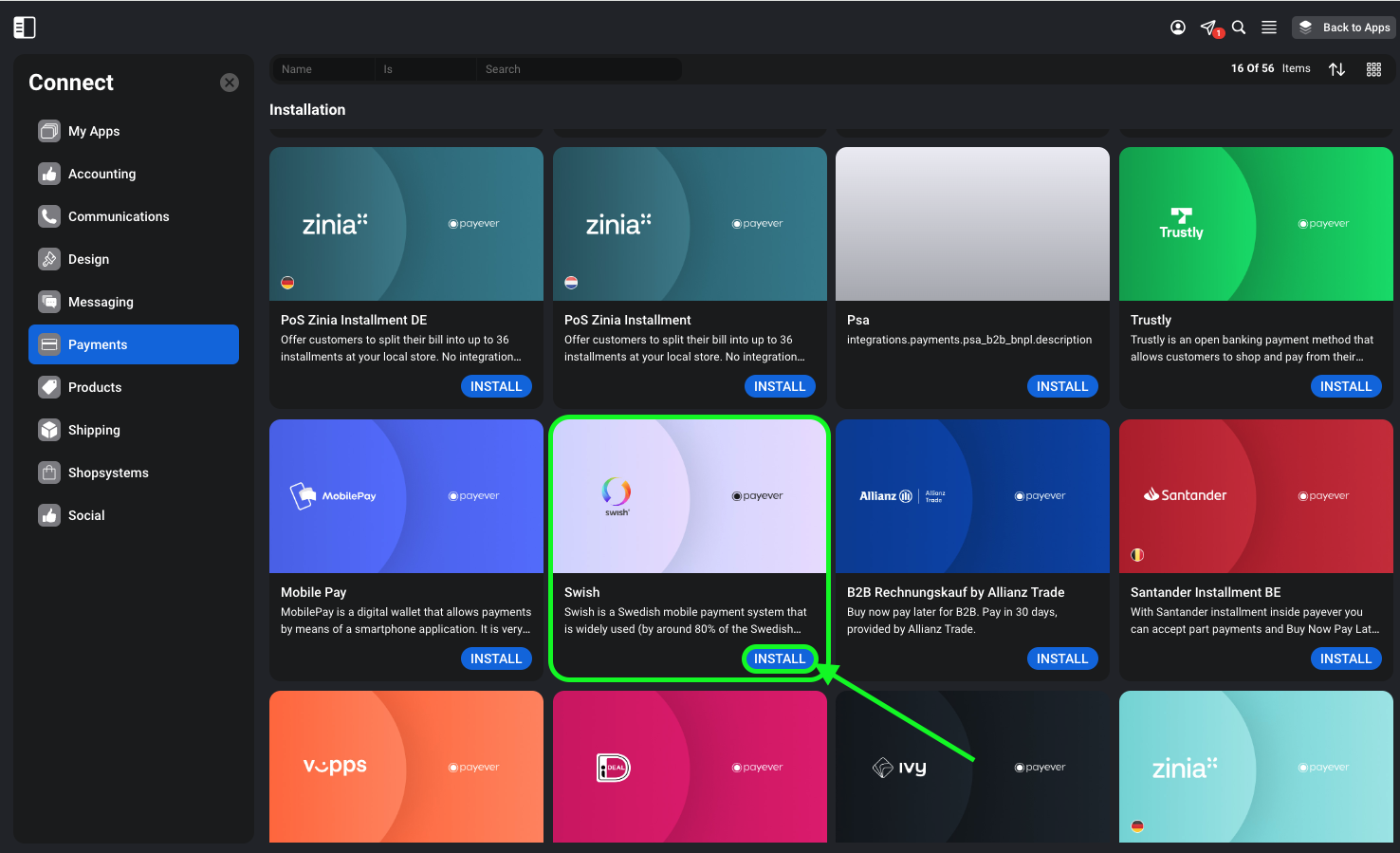Click Back to Apps button
This screenshot has height=853, width=1400.
click(x=1343, y=28)
